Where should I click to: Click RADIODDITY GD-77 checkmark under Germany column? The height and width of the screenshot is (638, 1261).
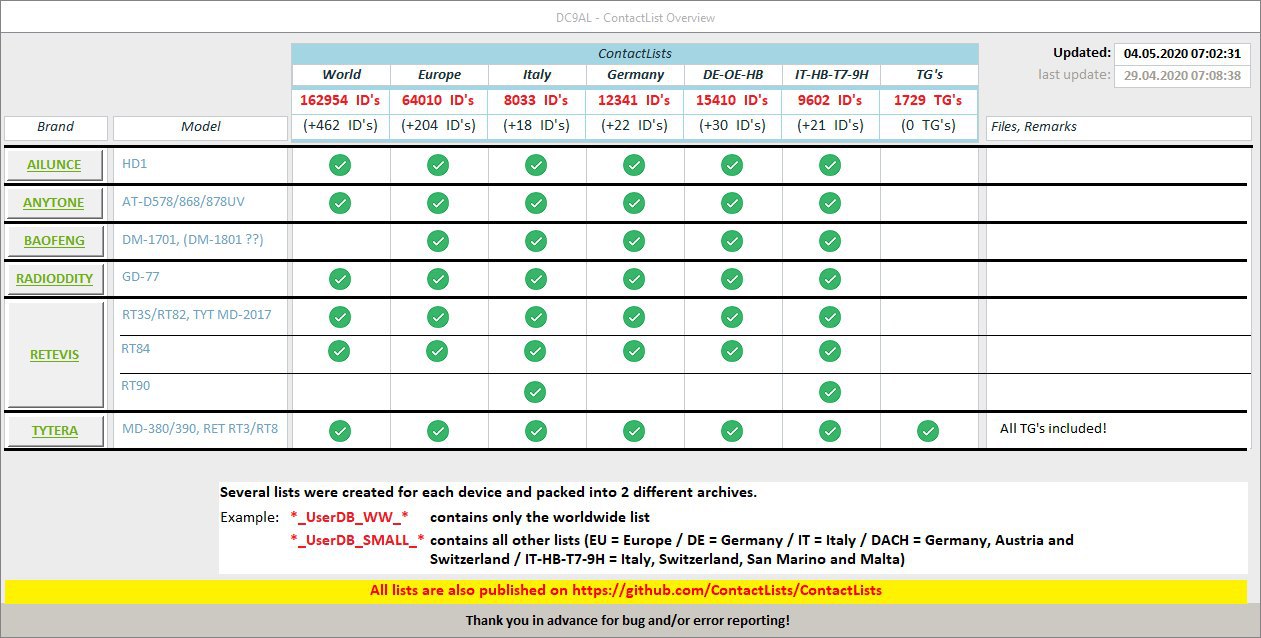[x=634, y=279]
